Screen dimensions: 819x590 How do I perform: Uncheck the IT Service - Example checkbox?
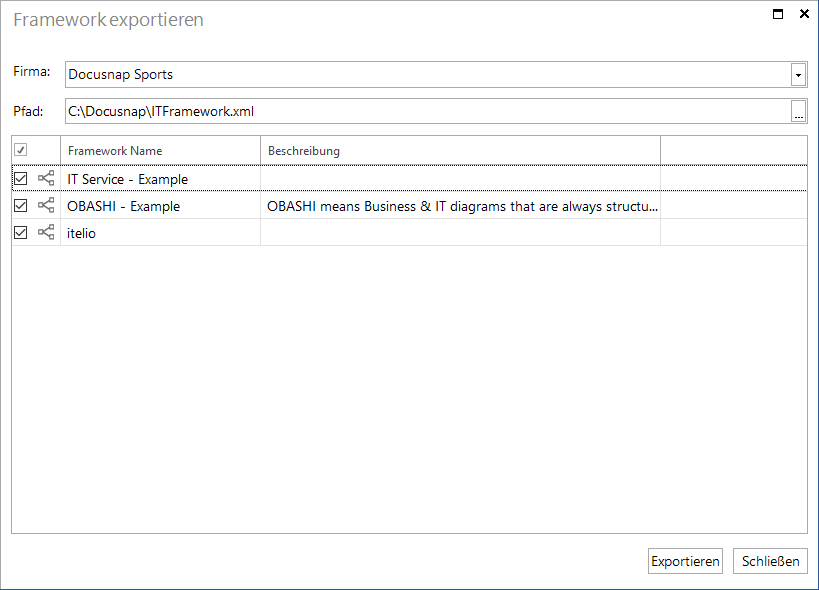20,179
